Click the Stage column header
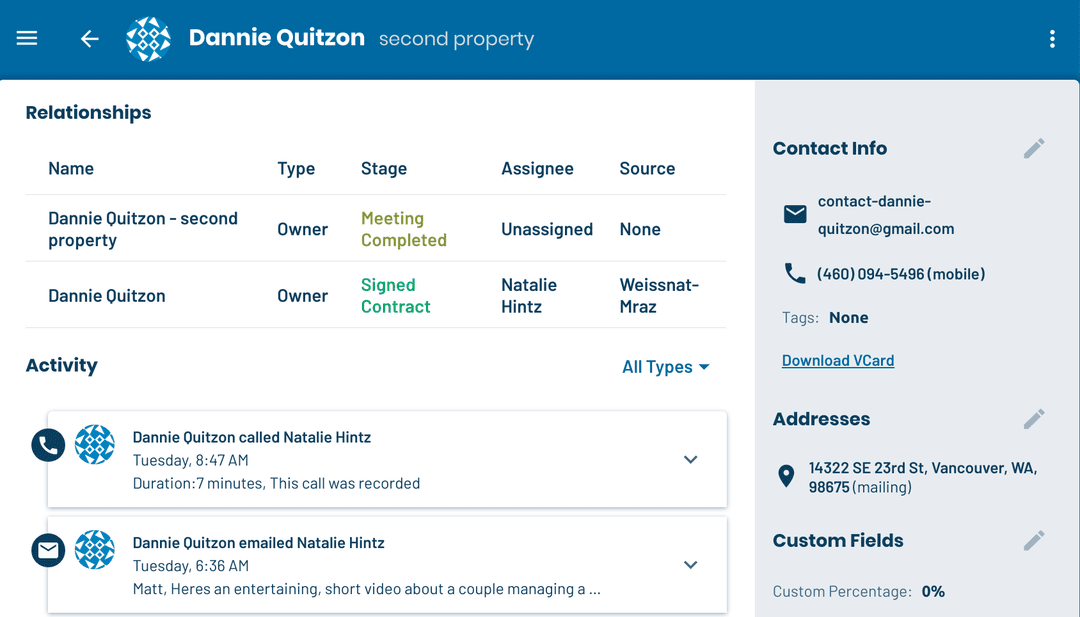This screenshot has height=617, width=1080. coord(384,168)
